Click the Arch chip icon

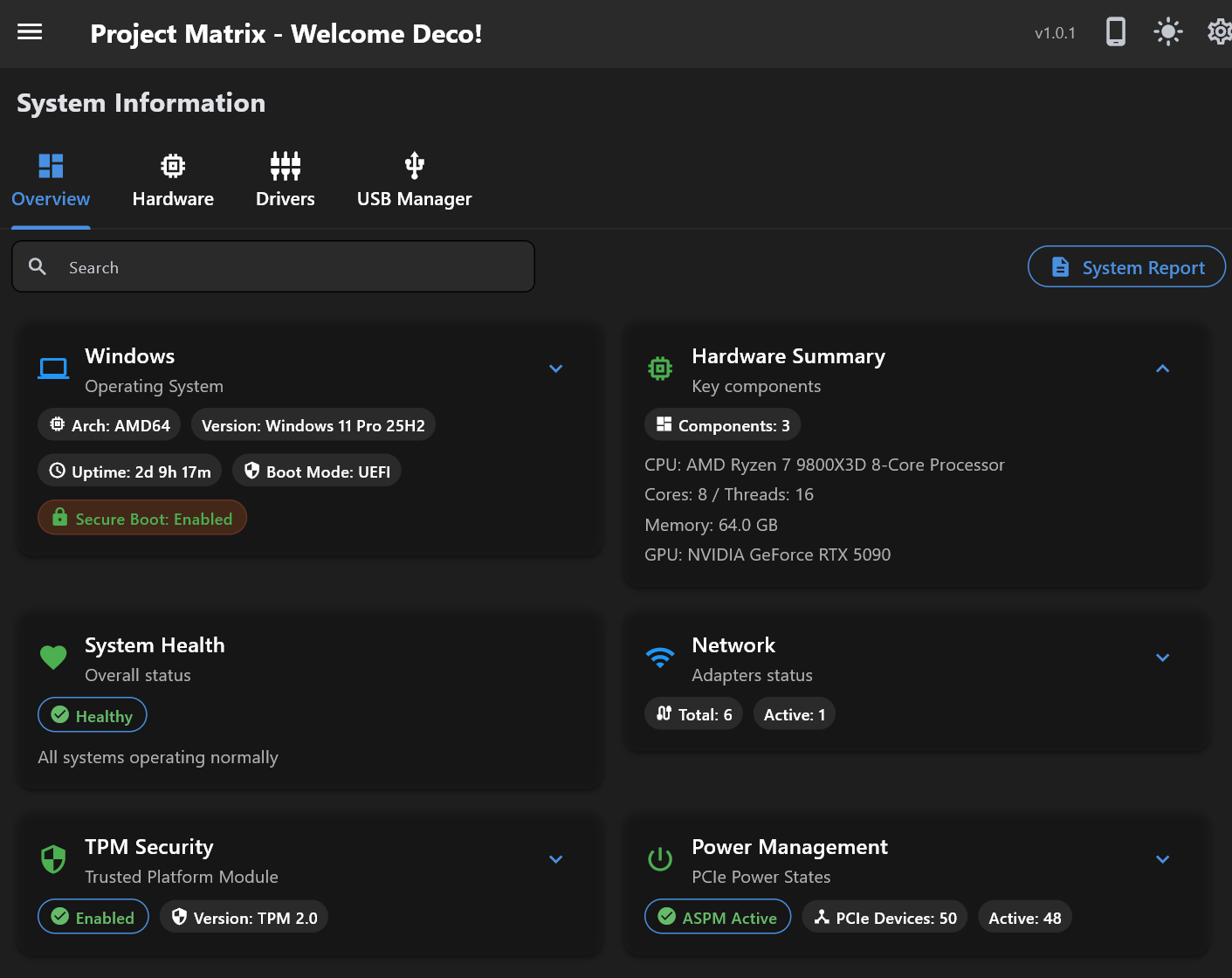[58, 424]
